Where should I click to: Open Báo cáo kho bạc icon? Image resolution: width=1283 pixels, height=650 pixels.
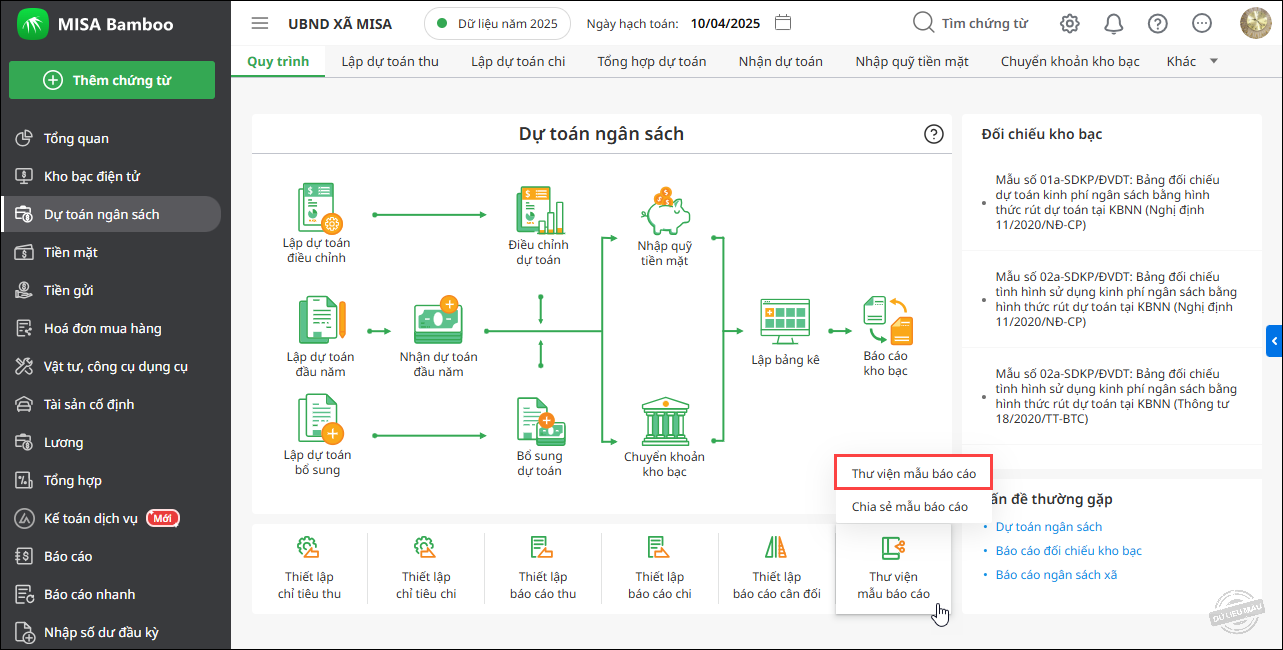[886, 320]
